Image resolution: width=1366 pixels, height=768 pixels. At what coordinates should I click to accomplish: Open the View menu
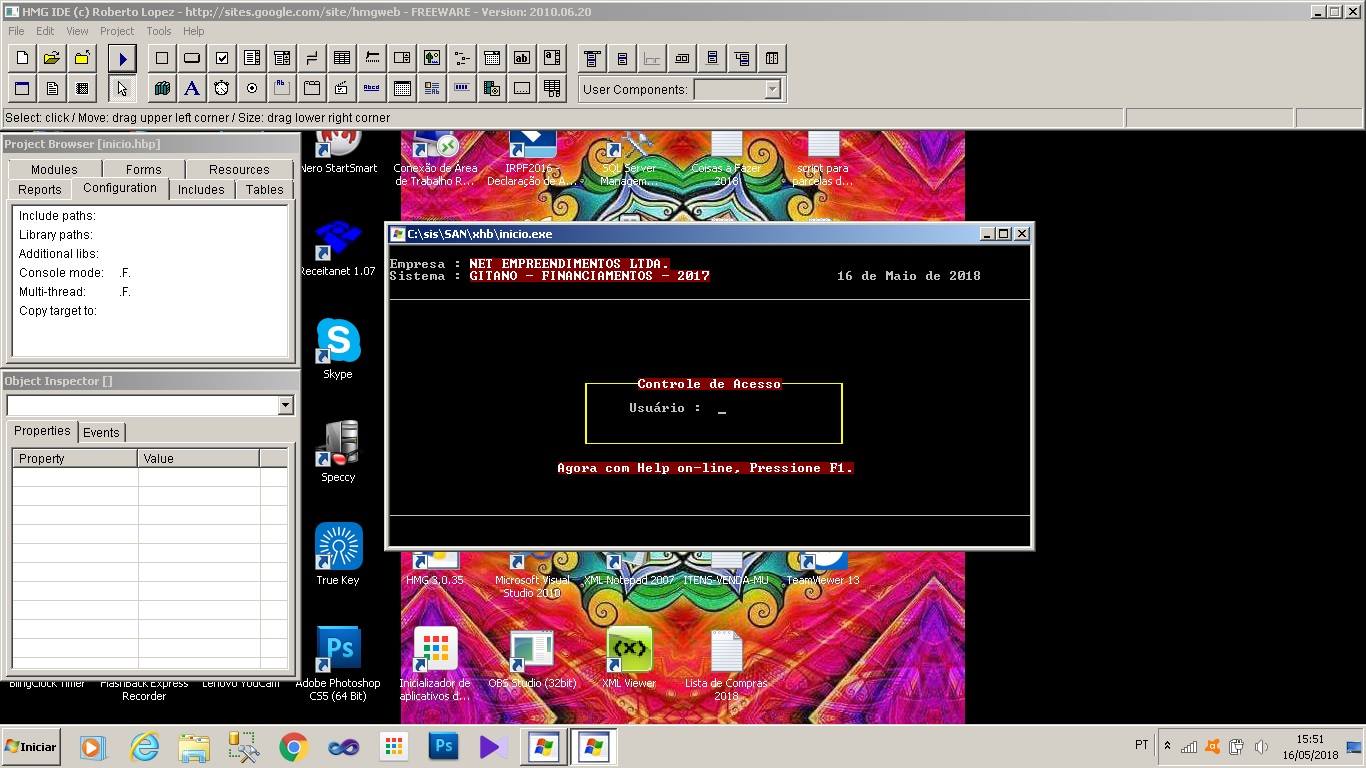(x=77, y=31)
